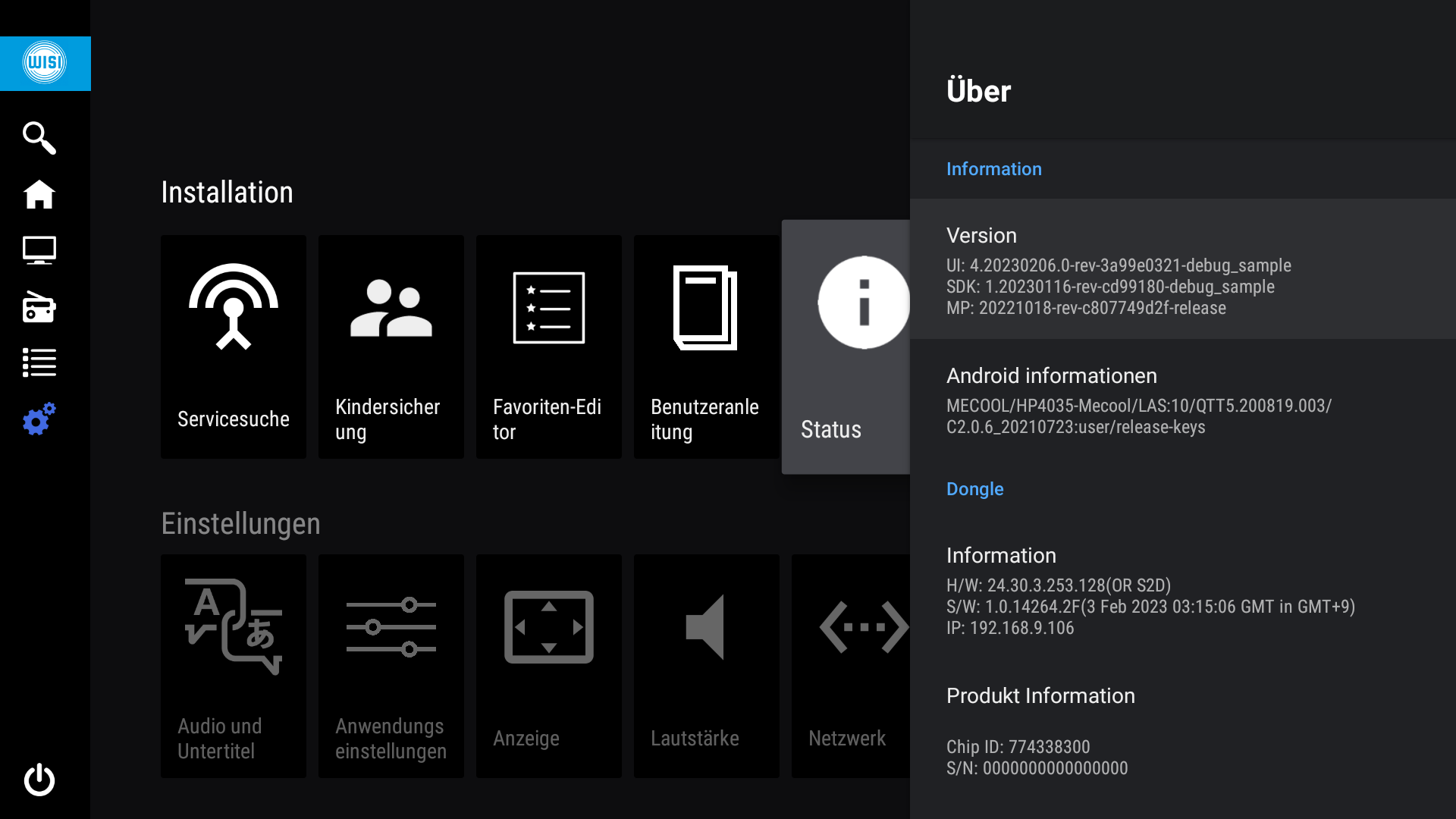Open the TV screen icon in sidebar

pyautogui.click(x=39, y=250)
